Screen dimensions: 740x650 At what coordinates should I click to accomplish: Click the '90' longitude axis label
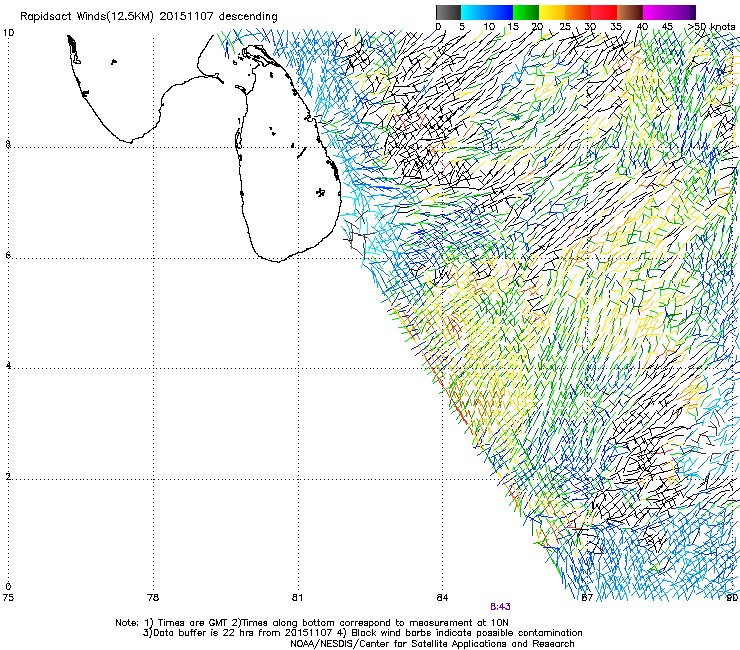732,598
